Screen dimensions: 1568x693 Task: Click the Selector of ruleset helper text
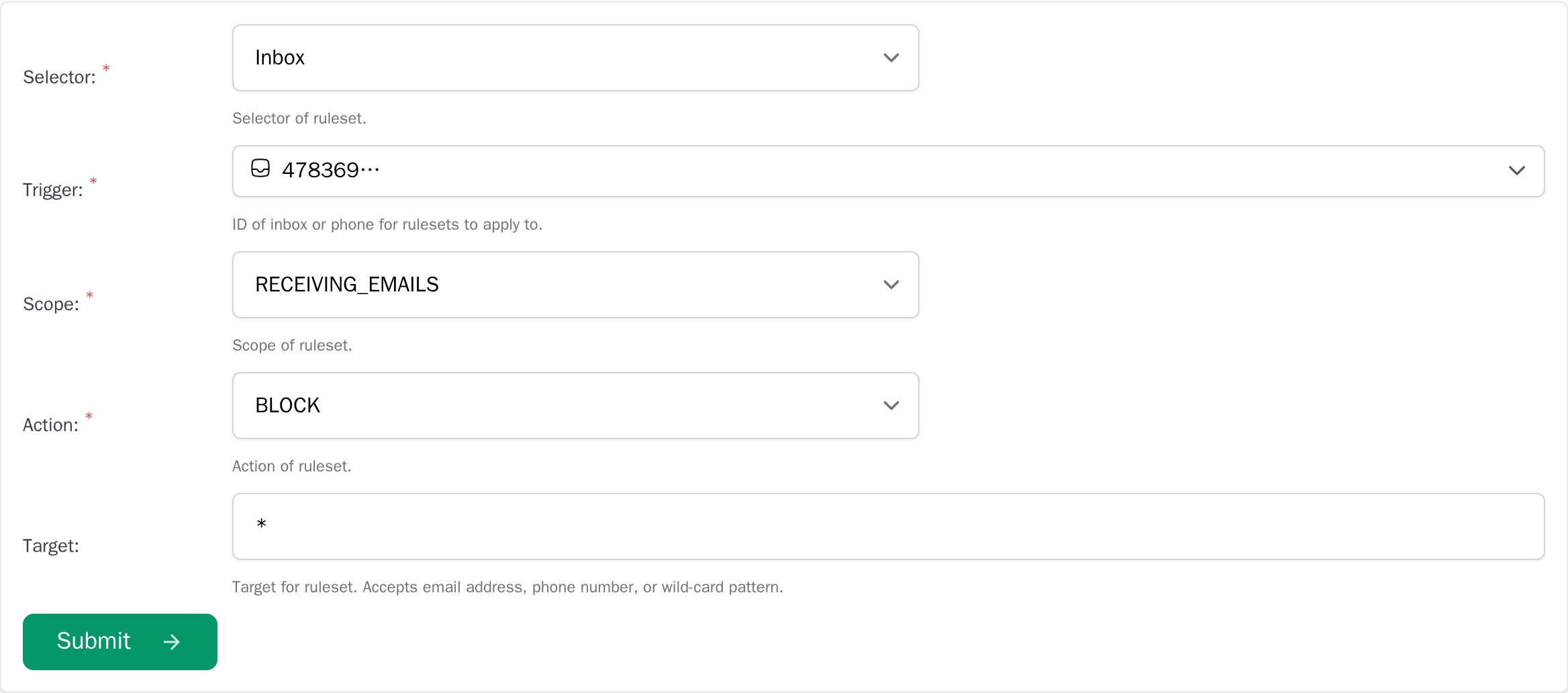[x=299, y=118]
